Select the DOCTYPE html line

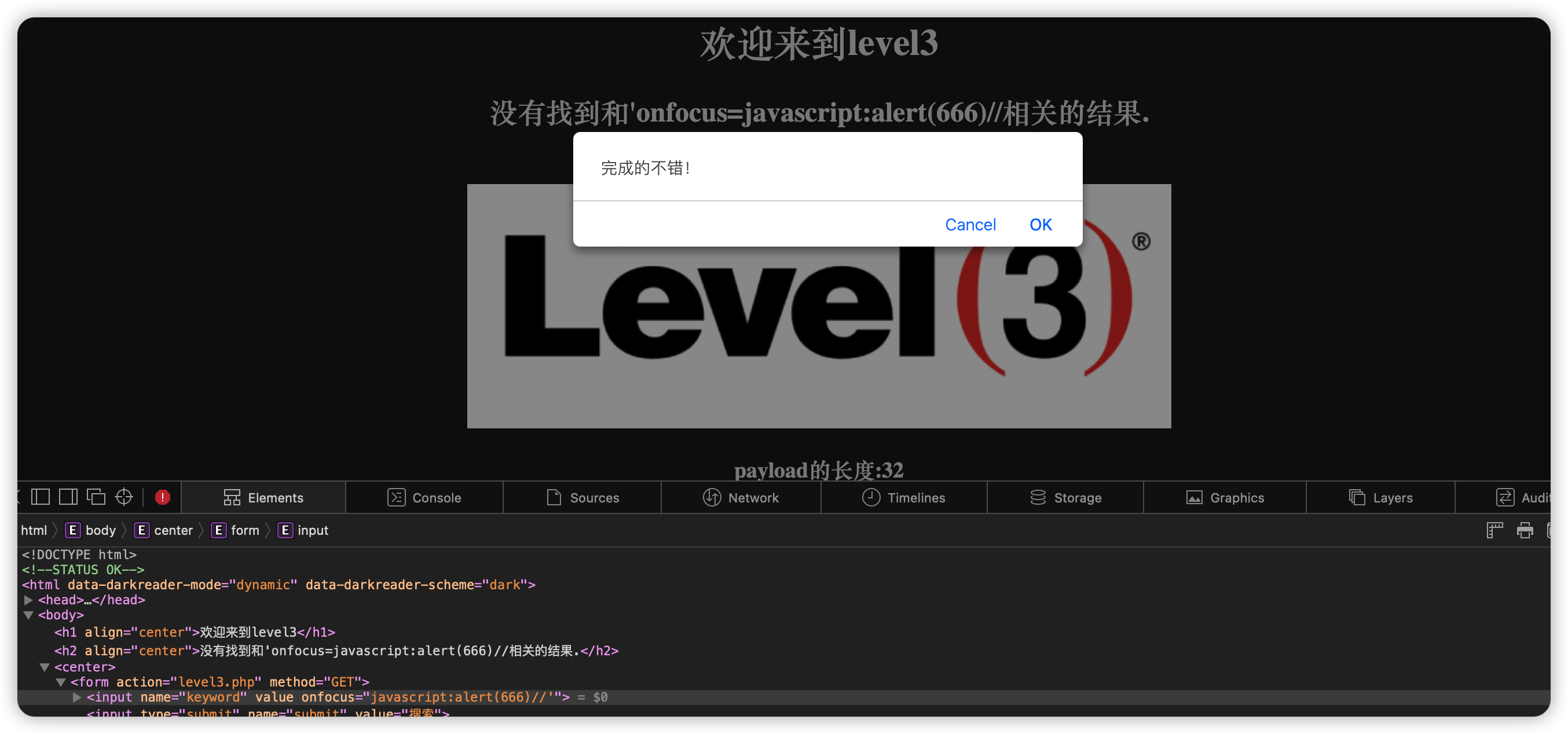(x=79, y=554)
